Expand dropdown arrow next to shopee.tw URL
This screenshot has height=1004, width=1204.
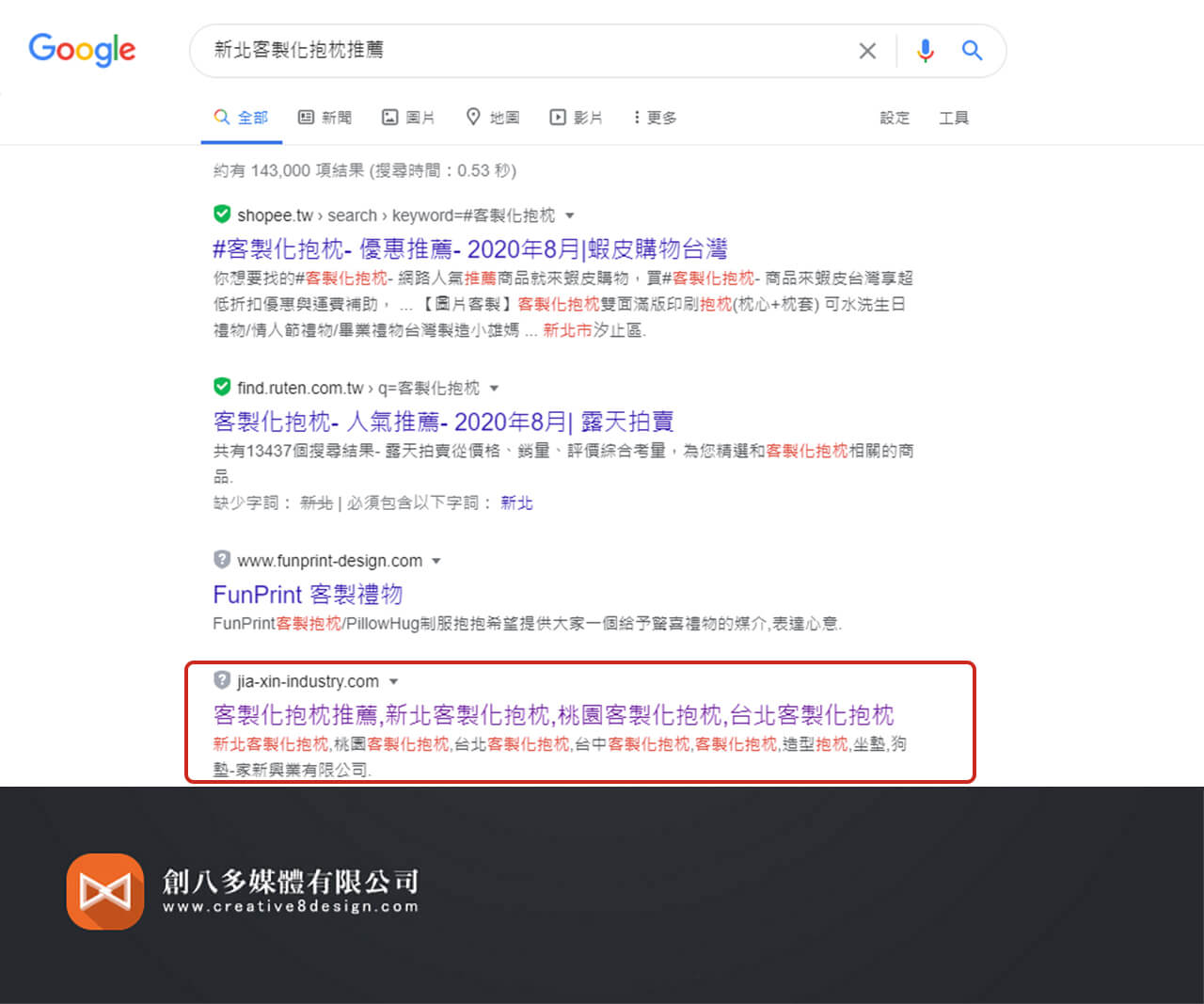point(570,216)
